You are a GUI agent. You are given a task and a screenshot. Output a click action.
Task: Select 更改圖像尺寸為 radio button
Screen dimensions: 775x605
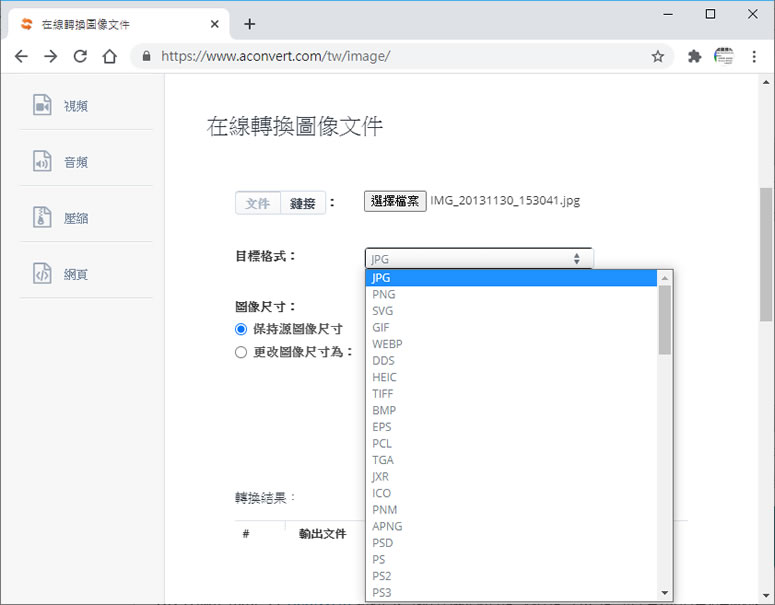pos(241,352)
